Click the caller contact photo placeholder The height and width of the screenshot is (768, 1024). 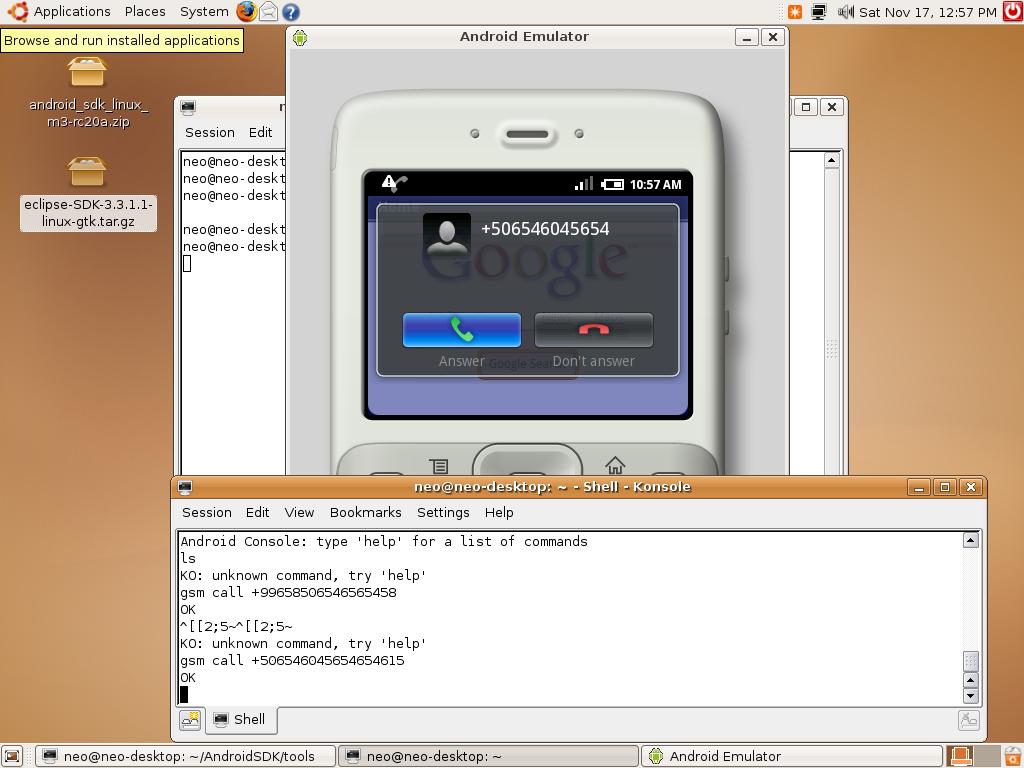tap(447, 238)
